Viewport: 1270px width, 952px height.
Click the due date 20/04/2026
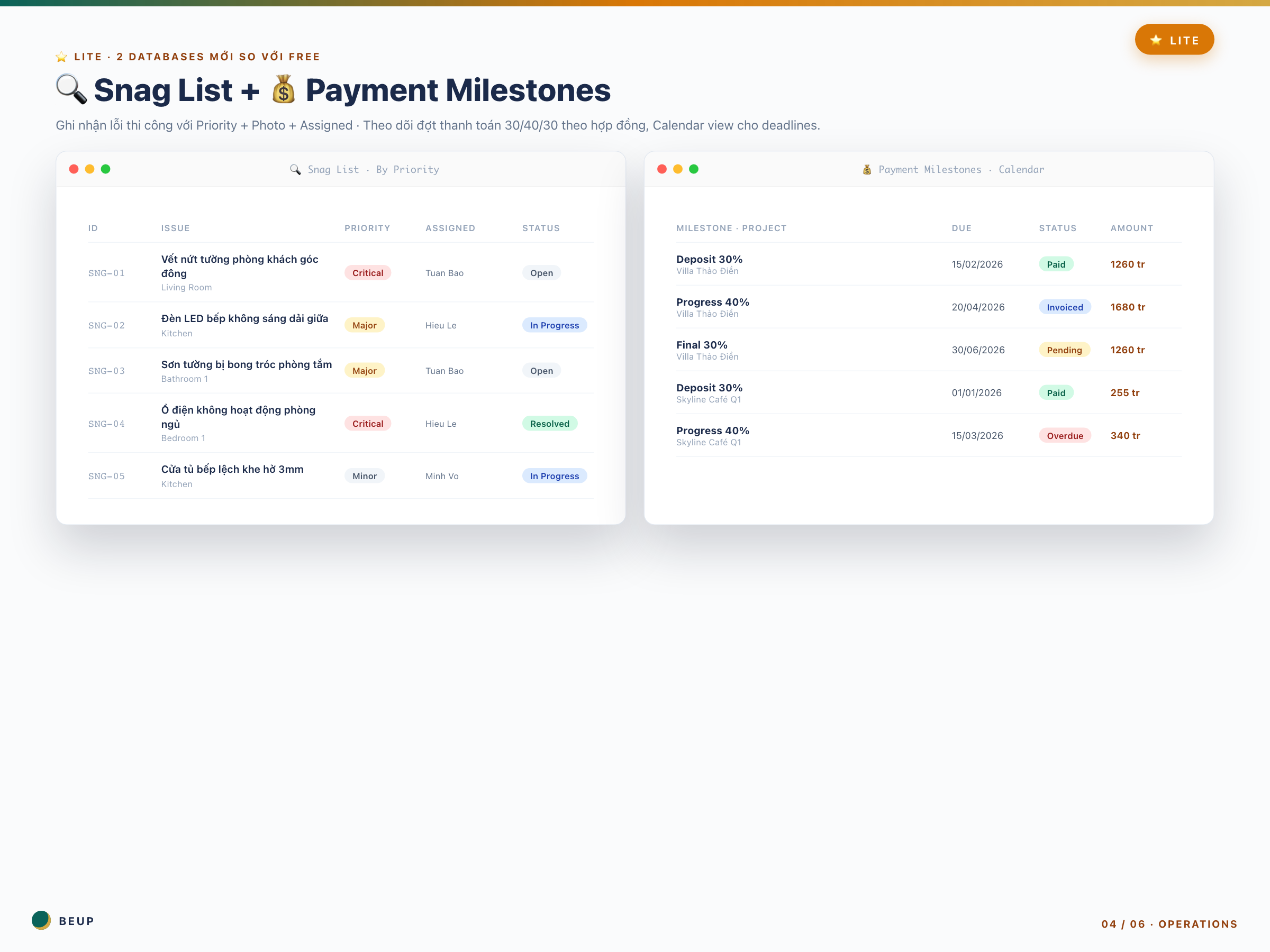(x=978, y=308)
